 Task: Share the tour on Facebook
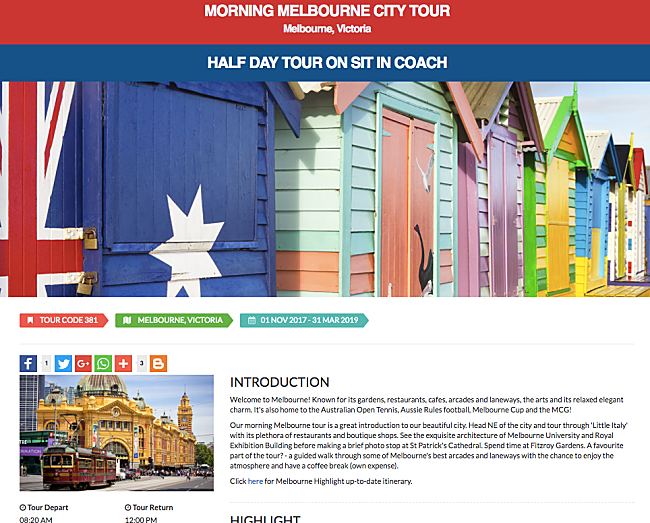coord(28,363)
